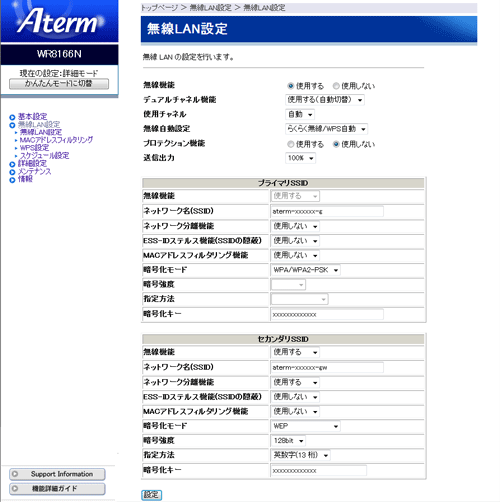Open the 情報 menu

pyautogui.click(x=25, y=179)
